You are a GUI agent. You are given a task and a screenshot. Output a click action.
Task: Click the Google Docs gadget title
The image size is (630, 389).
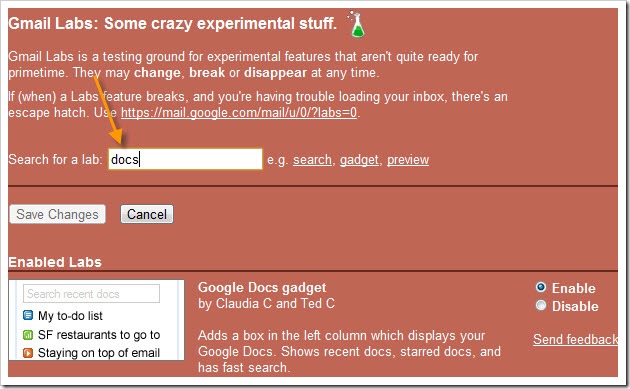tap(262, 288)
